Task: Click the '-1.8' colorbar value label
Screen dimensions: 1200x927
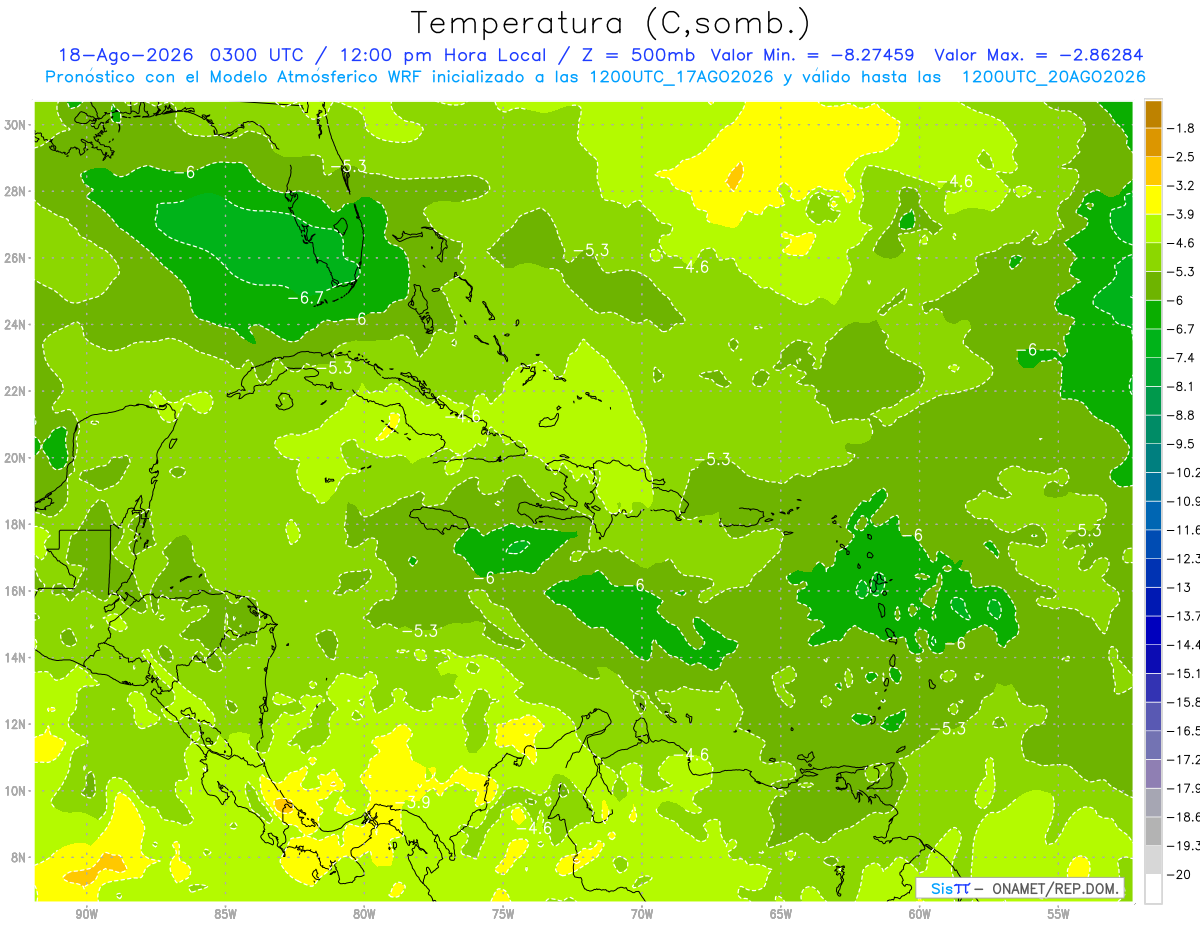Action: pos(1181,128)
